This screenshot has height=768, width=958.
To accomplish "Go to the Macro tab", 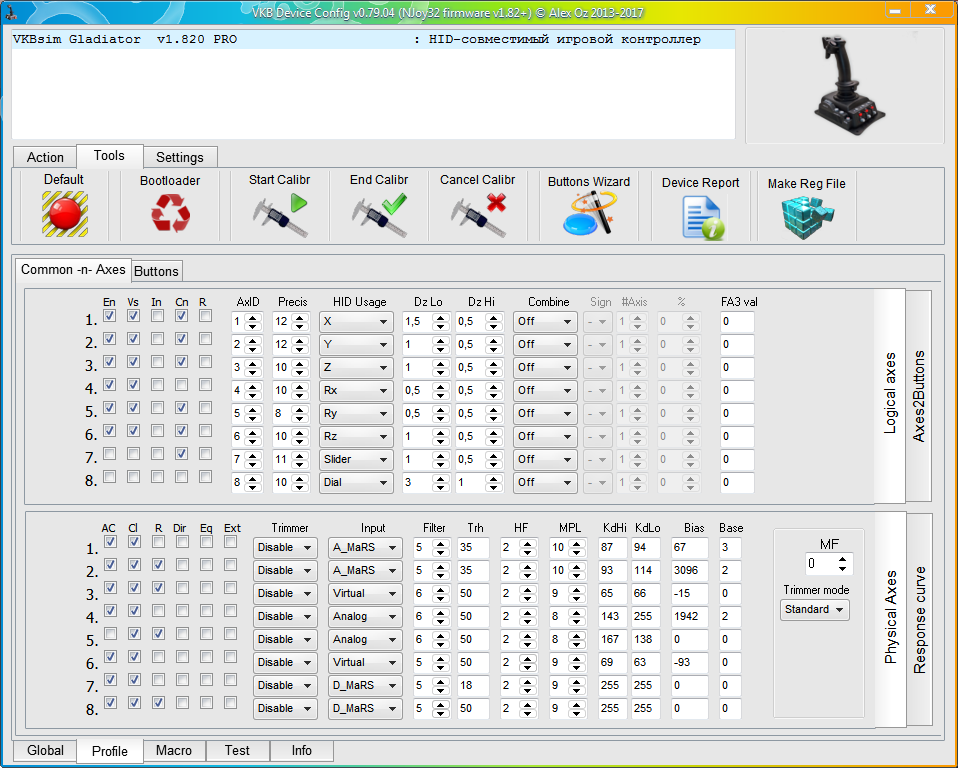I will tap(174, 750).
